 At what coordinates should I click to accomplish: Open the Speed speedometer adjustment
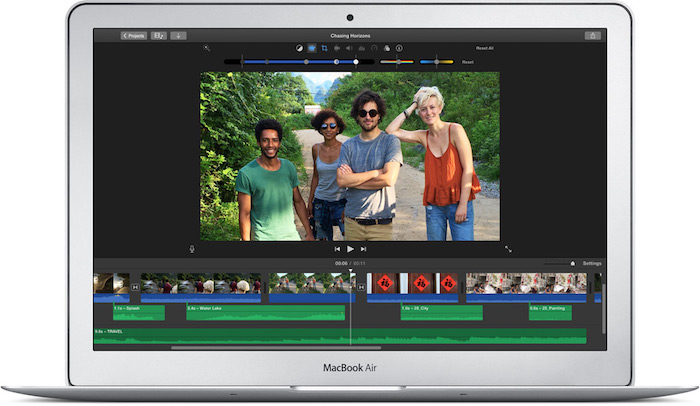point(374,48)
